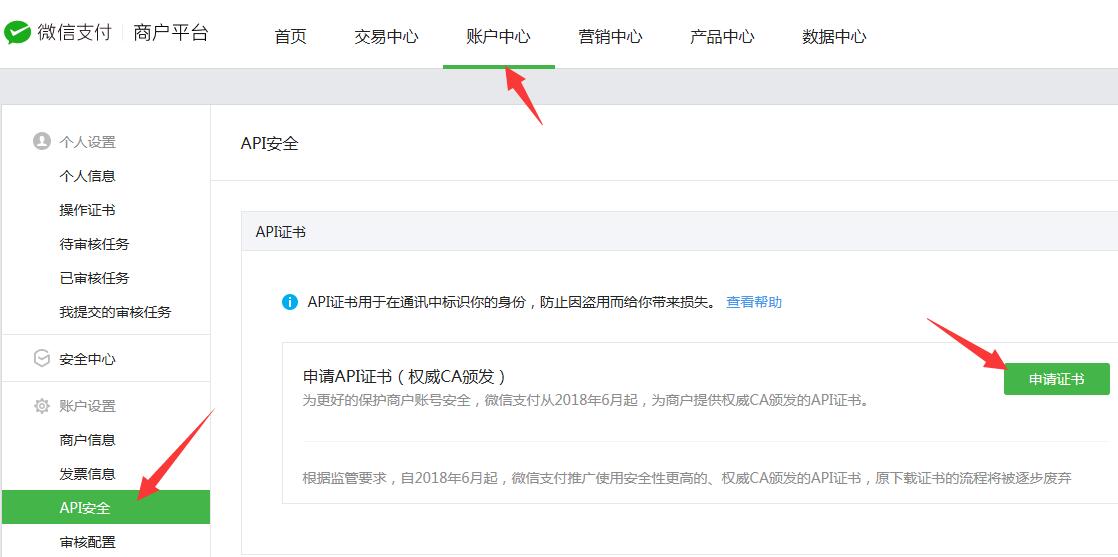The image size is (1118, 557).
Task: Open the 首页 tab
Action: coord(290,37)
